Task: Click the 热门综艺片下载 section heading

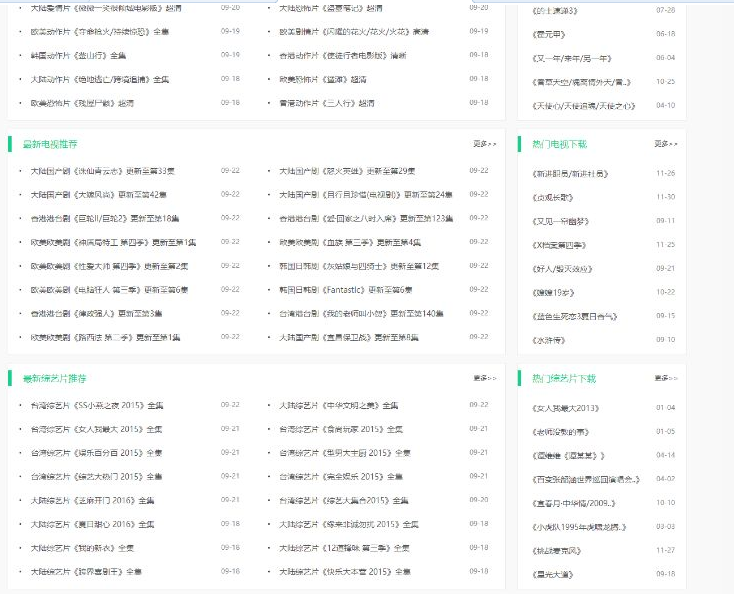Action: click(564, 378)
